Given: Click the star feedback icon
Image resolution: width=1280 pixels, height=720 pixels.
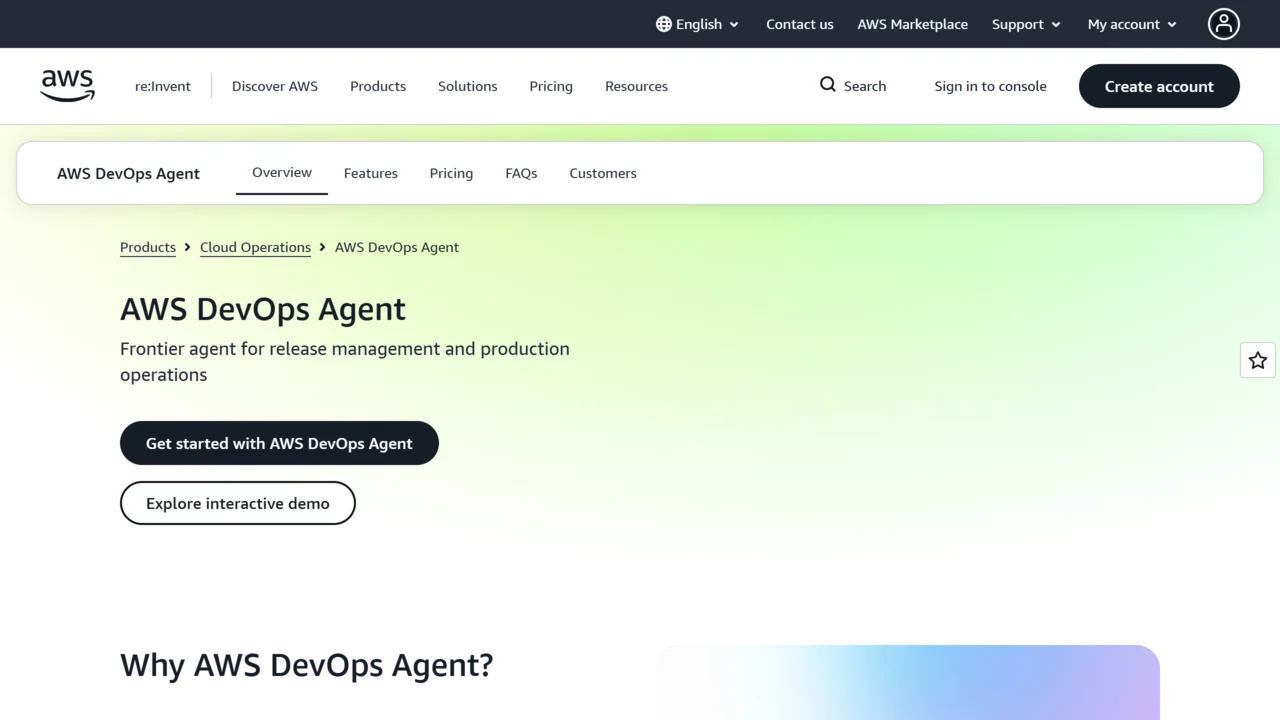Looking at the screenshot, I should click(1258, 360).
